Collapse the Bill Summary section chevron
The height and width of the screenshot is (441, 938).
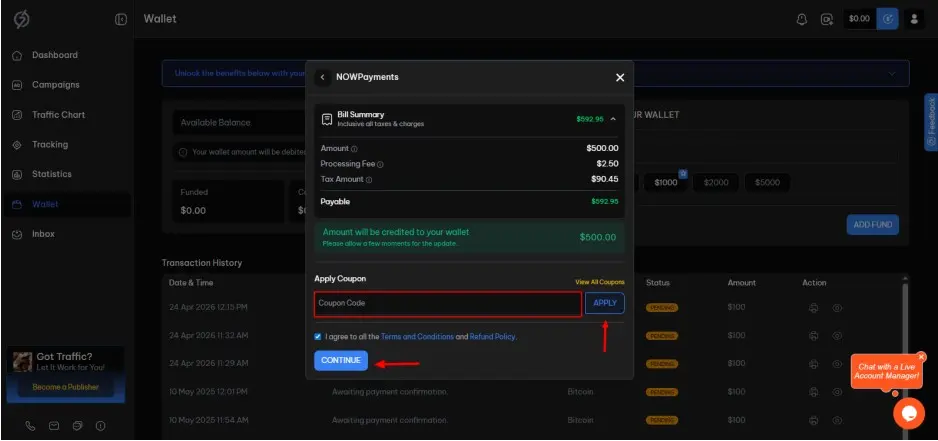click(x=613, y=119)
